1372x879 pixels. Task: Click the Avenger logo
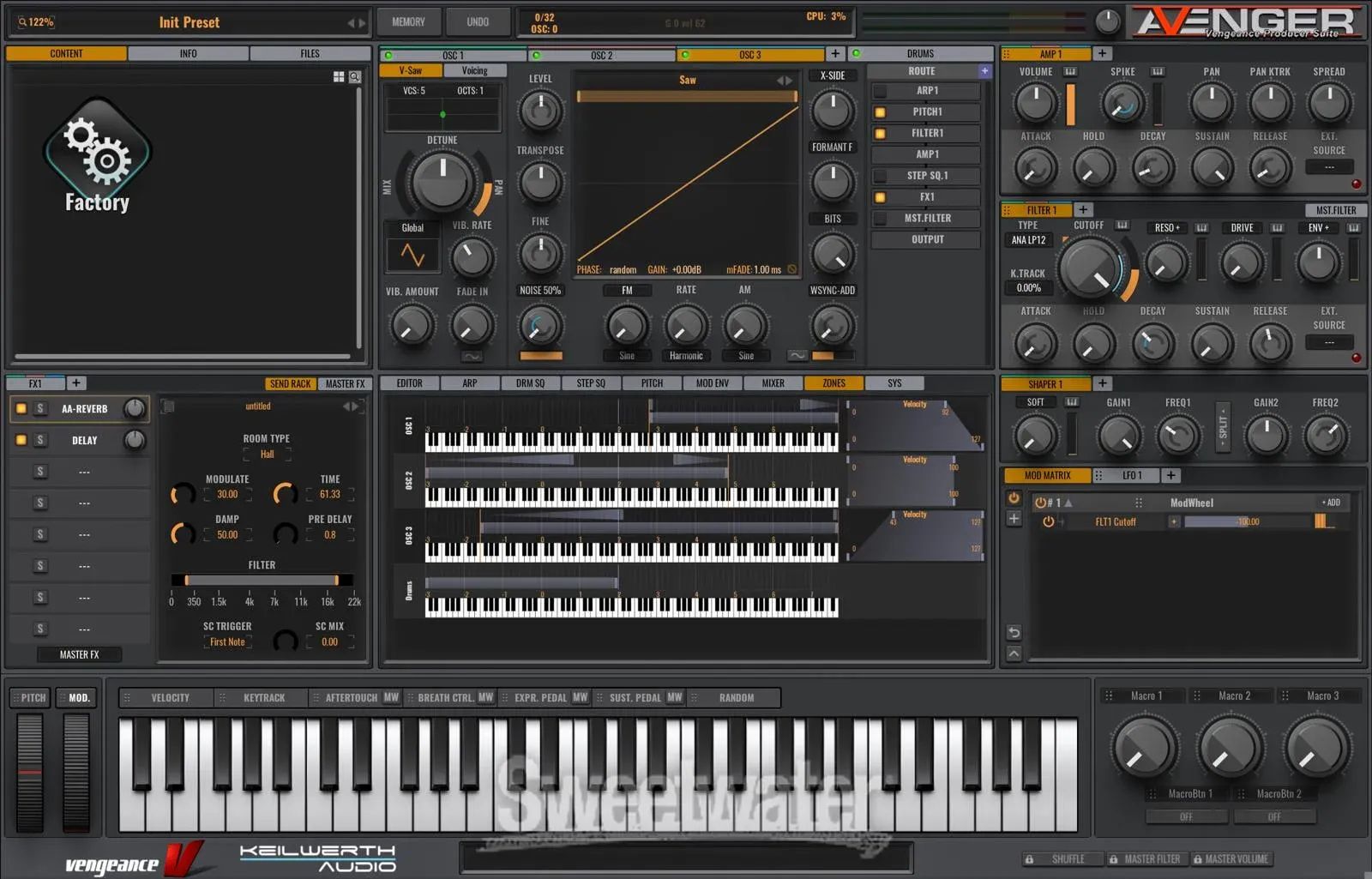pos(1248,23)
